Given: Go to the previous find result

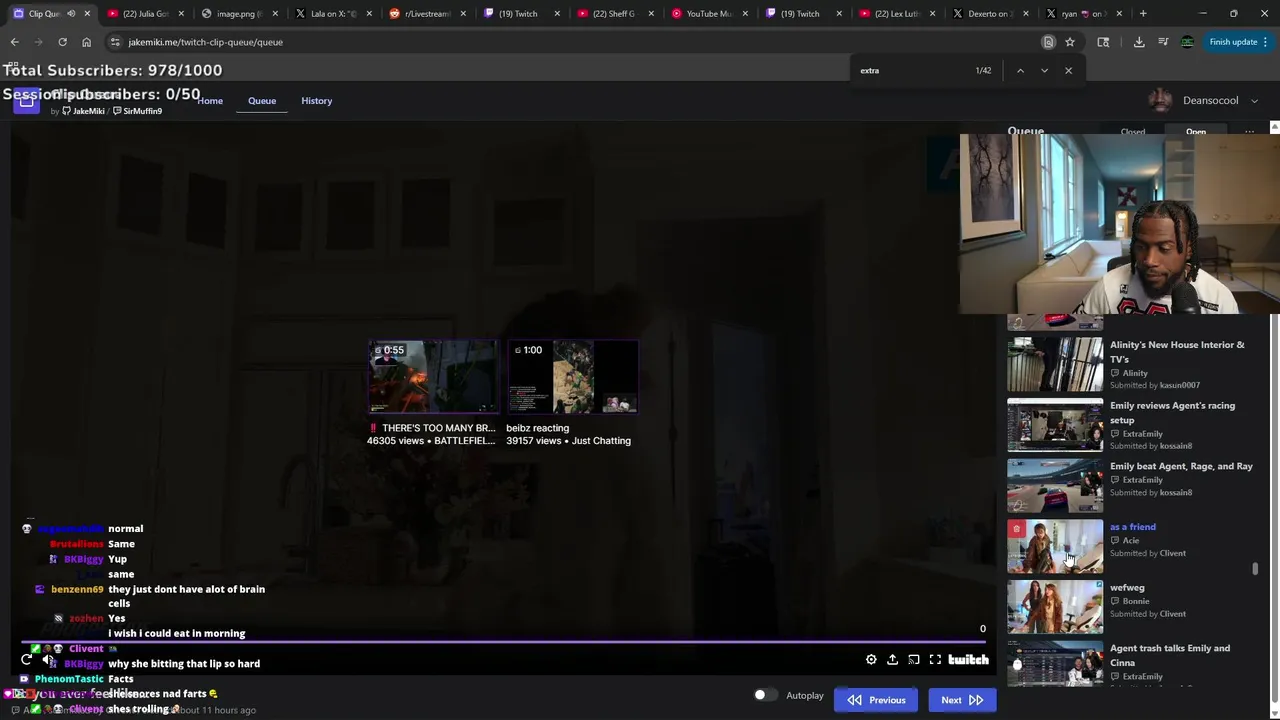Looking at the screenshot, I should tap(1020, 70).
